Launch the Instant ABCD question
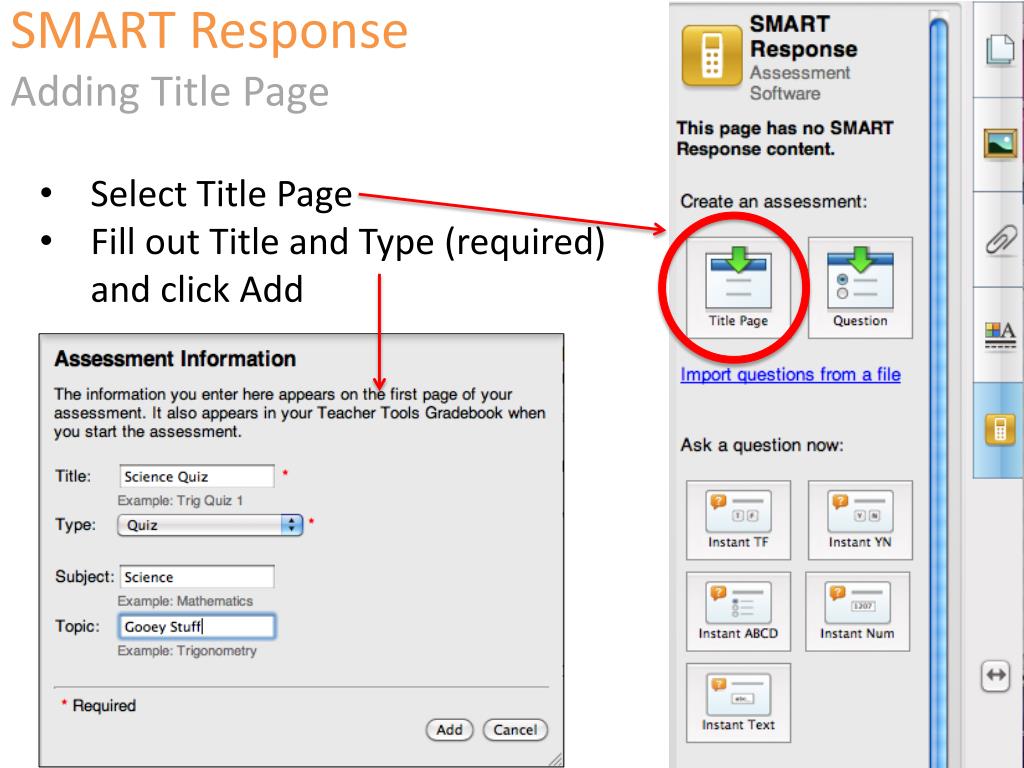Image resolution: width=1024 pixels, height=768 pixels. point(738,612)
